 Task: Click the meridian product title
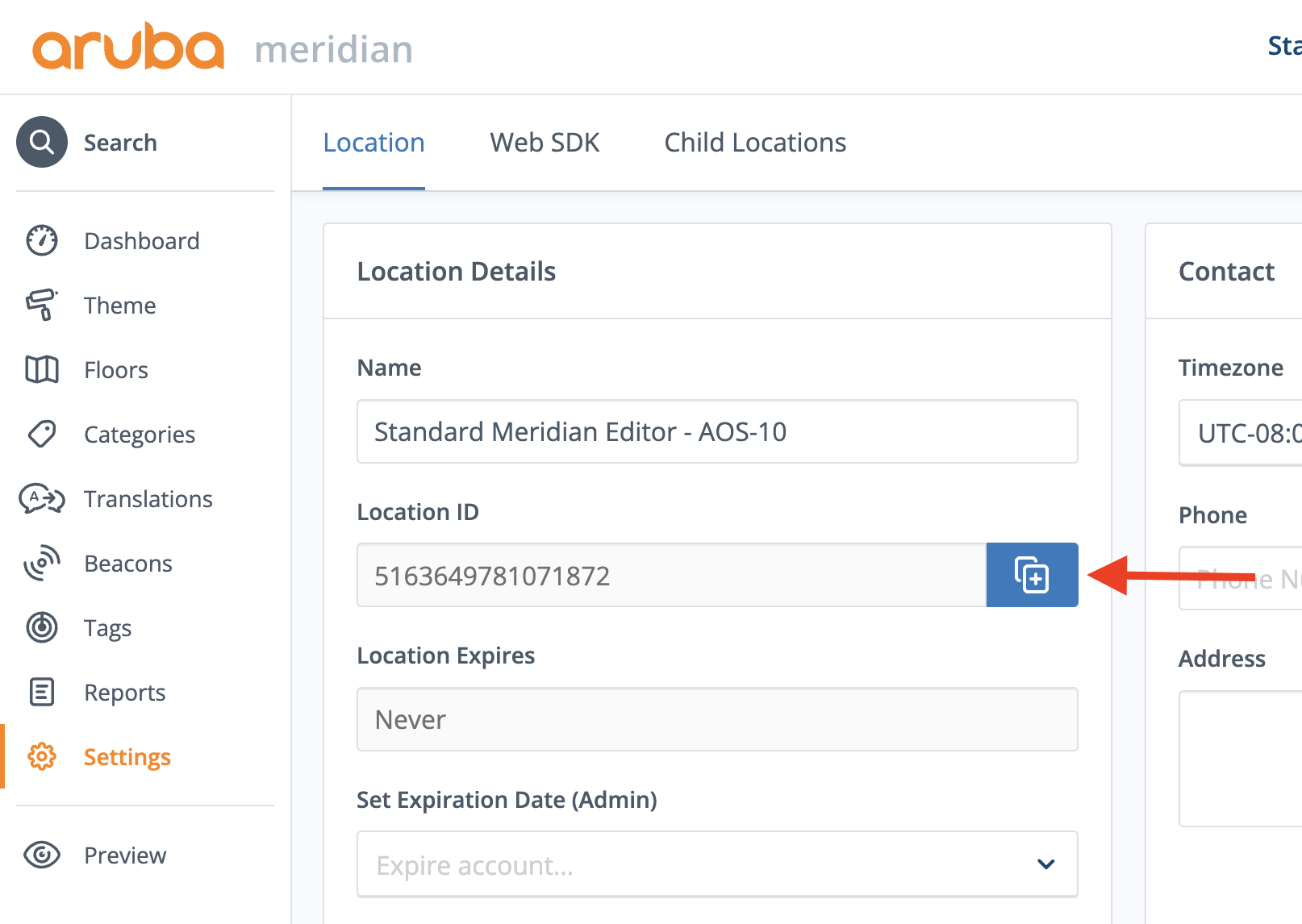click(334, 49)
